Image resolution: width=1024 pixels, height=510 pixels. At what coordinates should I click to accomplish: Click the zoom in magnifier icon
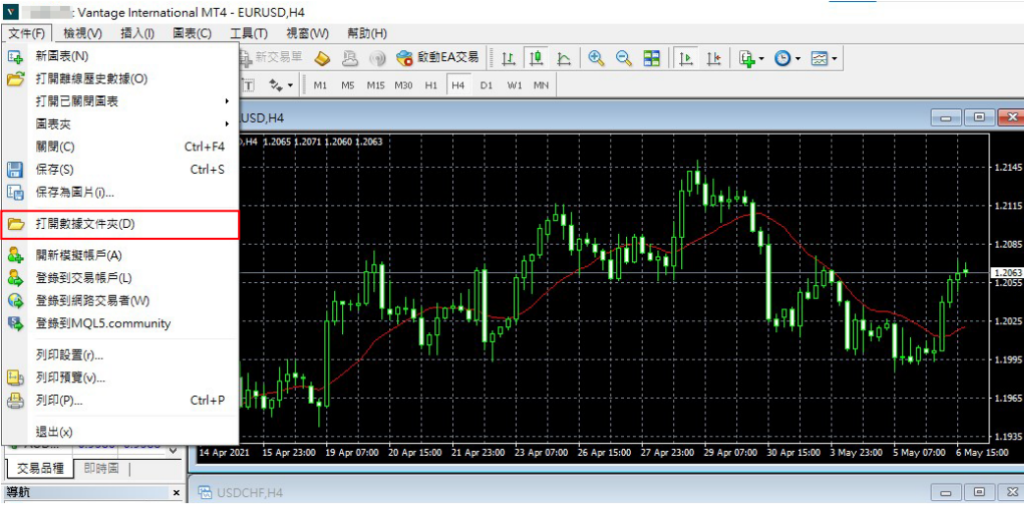tap(597, 58)
